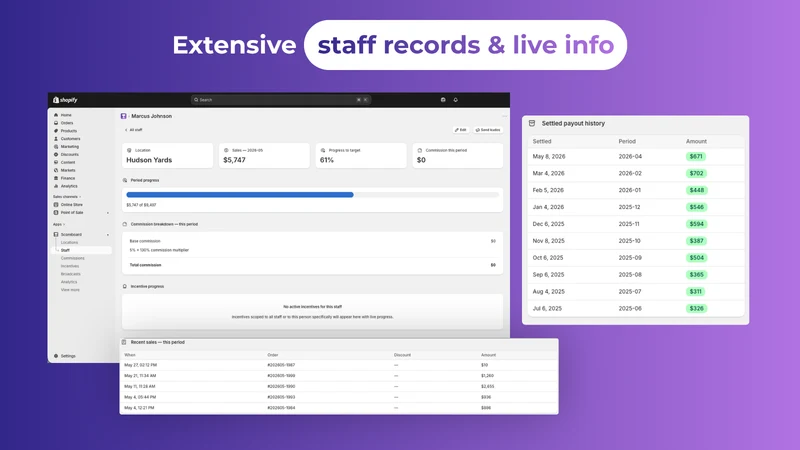The height and width of the screenshot is (450, 800).
Task: Click the Finance sidebar icon
Action: tap(56, 178)
